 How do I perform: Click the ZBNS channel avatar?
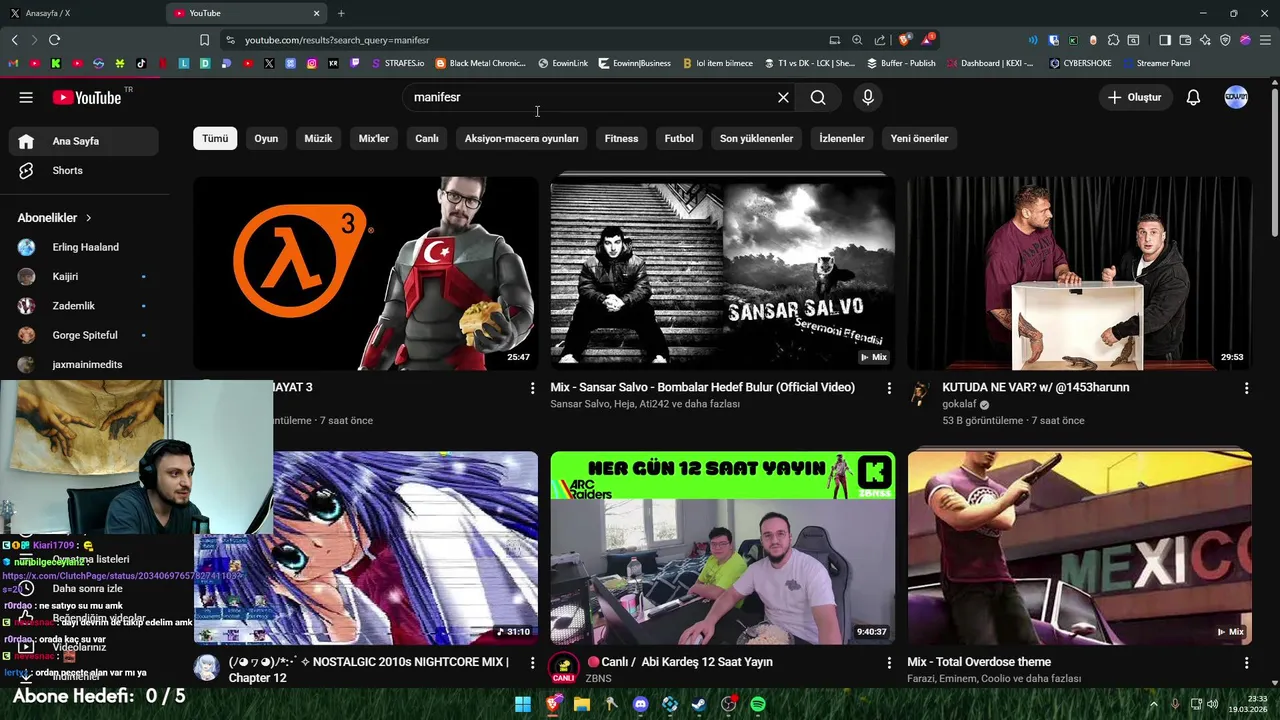pyautogui.click(x=563, y=667)
